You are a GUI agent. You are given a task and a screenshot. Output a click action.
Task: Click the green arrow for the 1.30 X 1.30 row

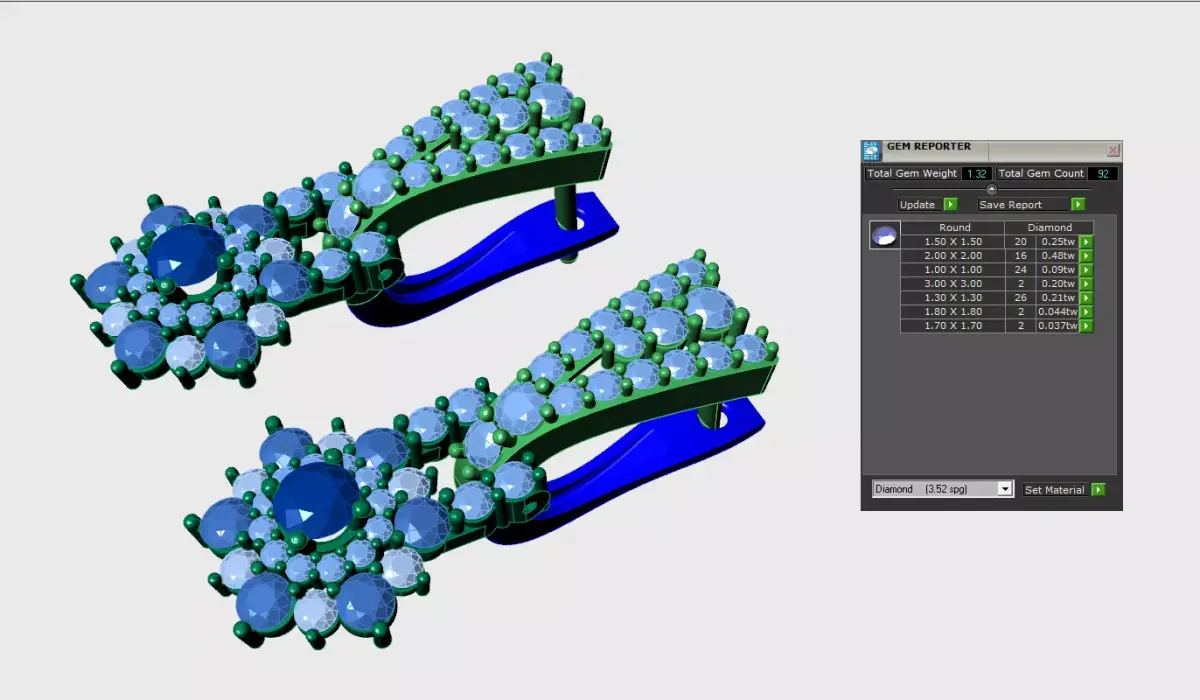1086,297
